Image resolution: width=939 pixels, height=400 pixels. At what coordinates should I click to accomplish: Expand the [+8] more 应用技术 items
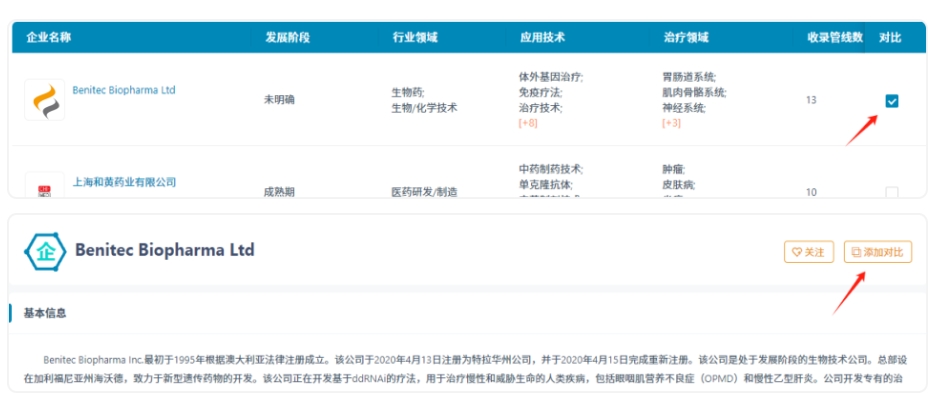(x=528, y=123)
